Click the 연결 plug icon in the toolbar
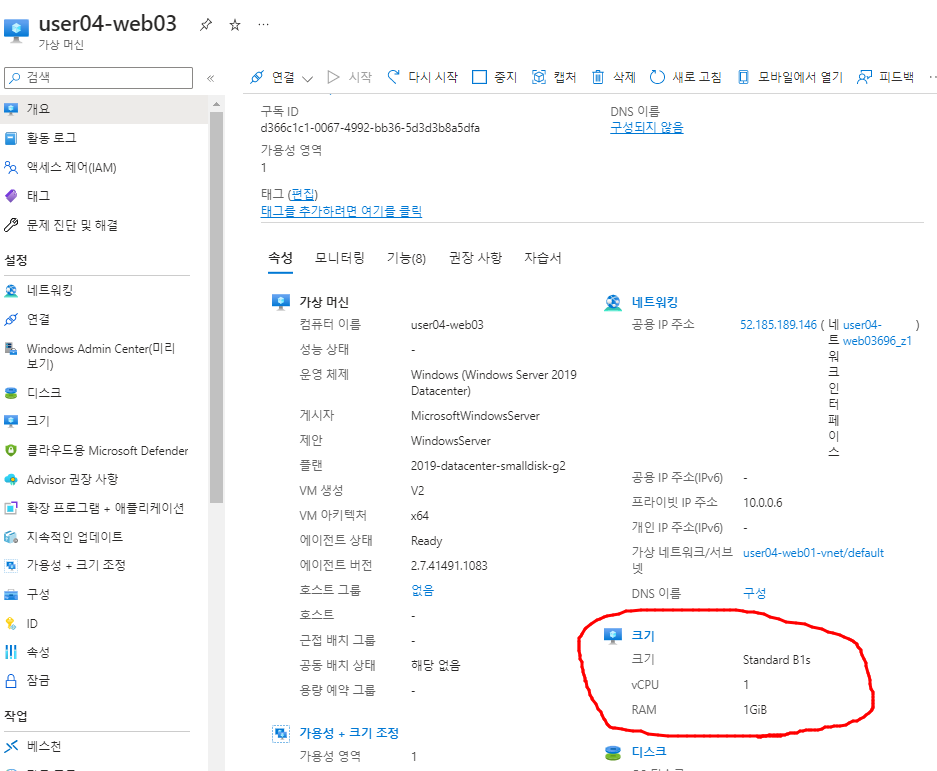 pyautogui.click(x=256, y=77)
